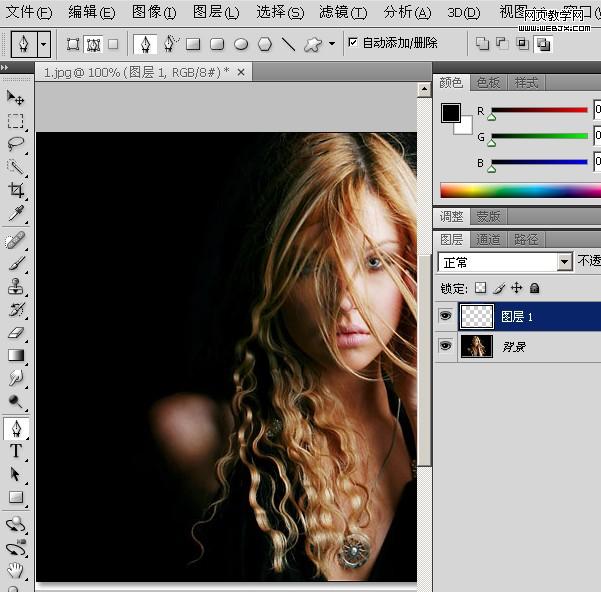This screenshot has height=592, width=601.
Task: Switch to the 通道 tab
Action: pos(488,239)
